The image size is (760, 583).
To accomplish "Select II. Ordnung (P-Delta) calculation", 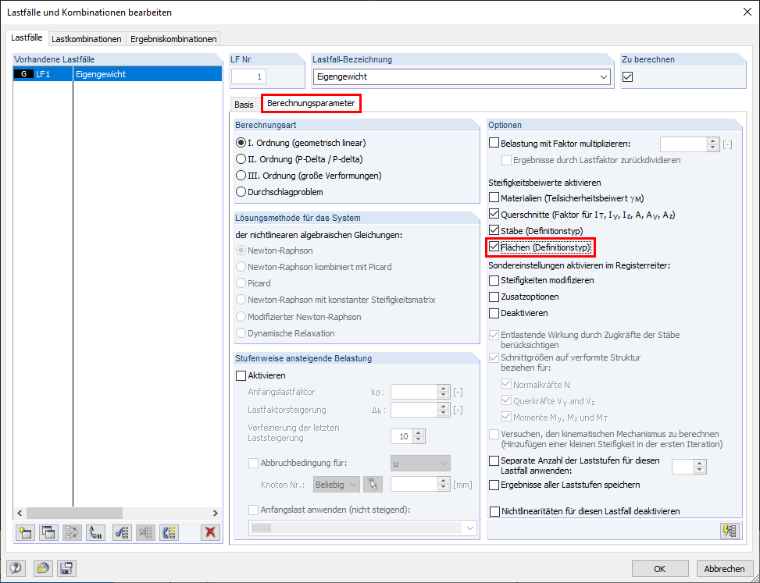I will coord(300,159).
